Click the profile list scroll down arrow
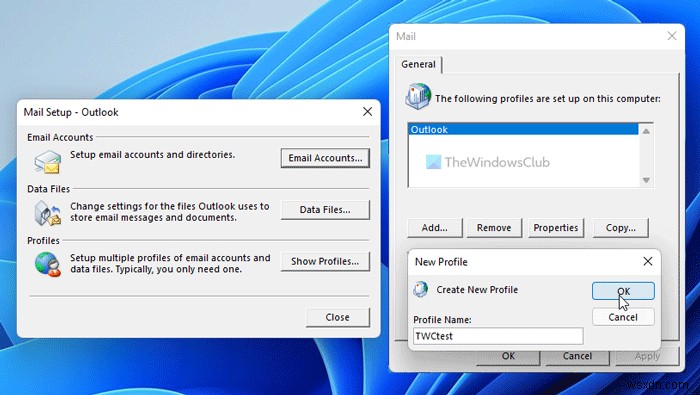The width and height of the screenshot is (700, 395). point(646,180)
